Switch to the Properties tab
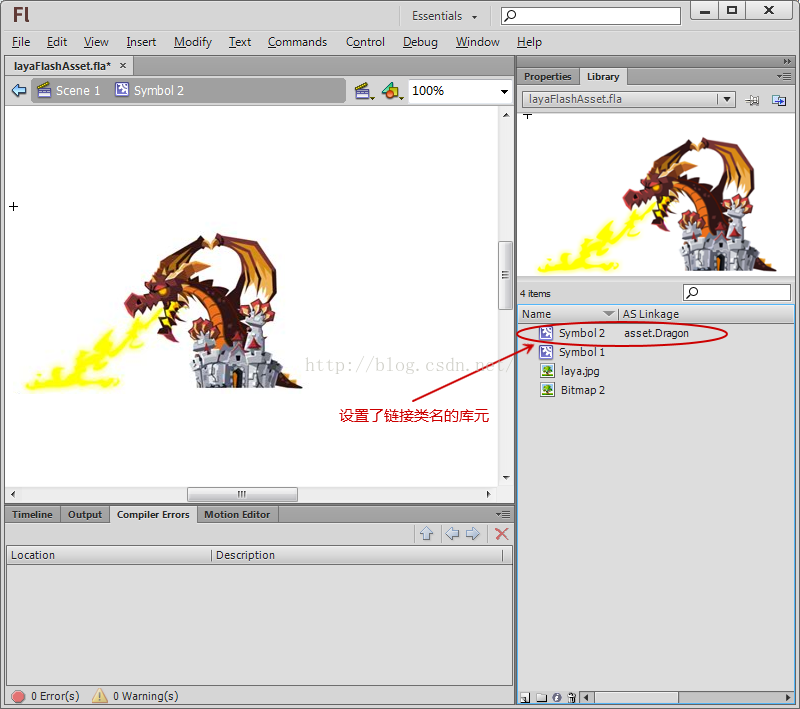800x709 pixels. 547,77
